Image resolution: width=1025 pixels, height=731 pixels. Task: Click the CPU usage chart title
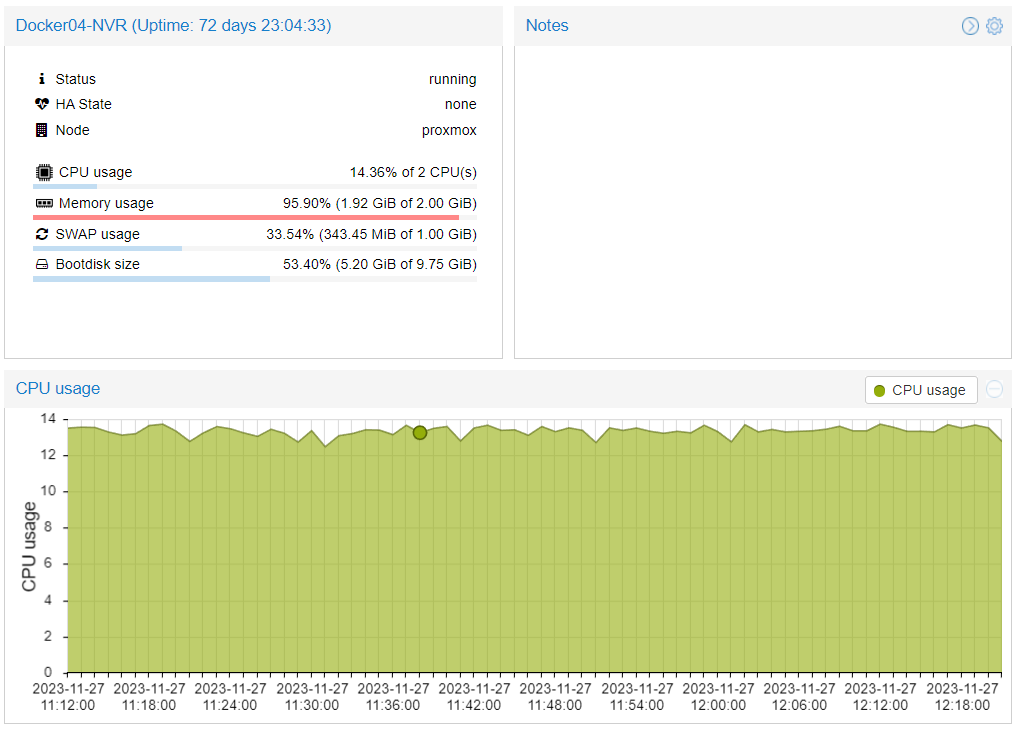coord(58,388)
